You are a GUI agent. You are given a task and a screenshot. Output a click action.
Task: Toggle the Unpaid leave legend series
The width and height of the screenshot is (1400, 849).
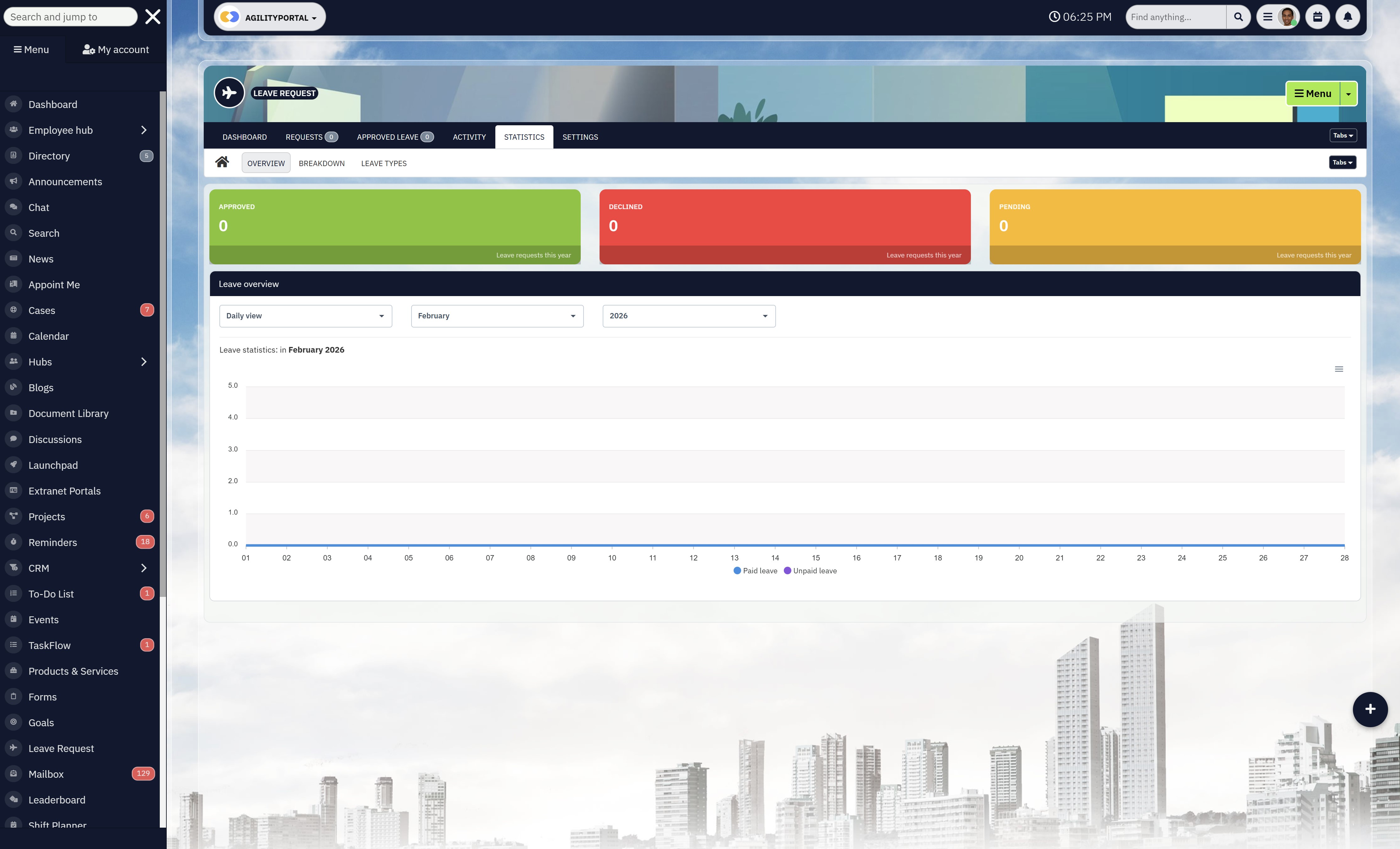[811, 570]
